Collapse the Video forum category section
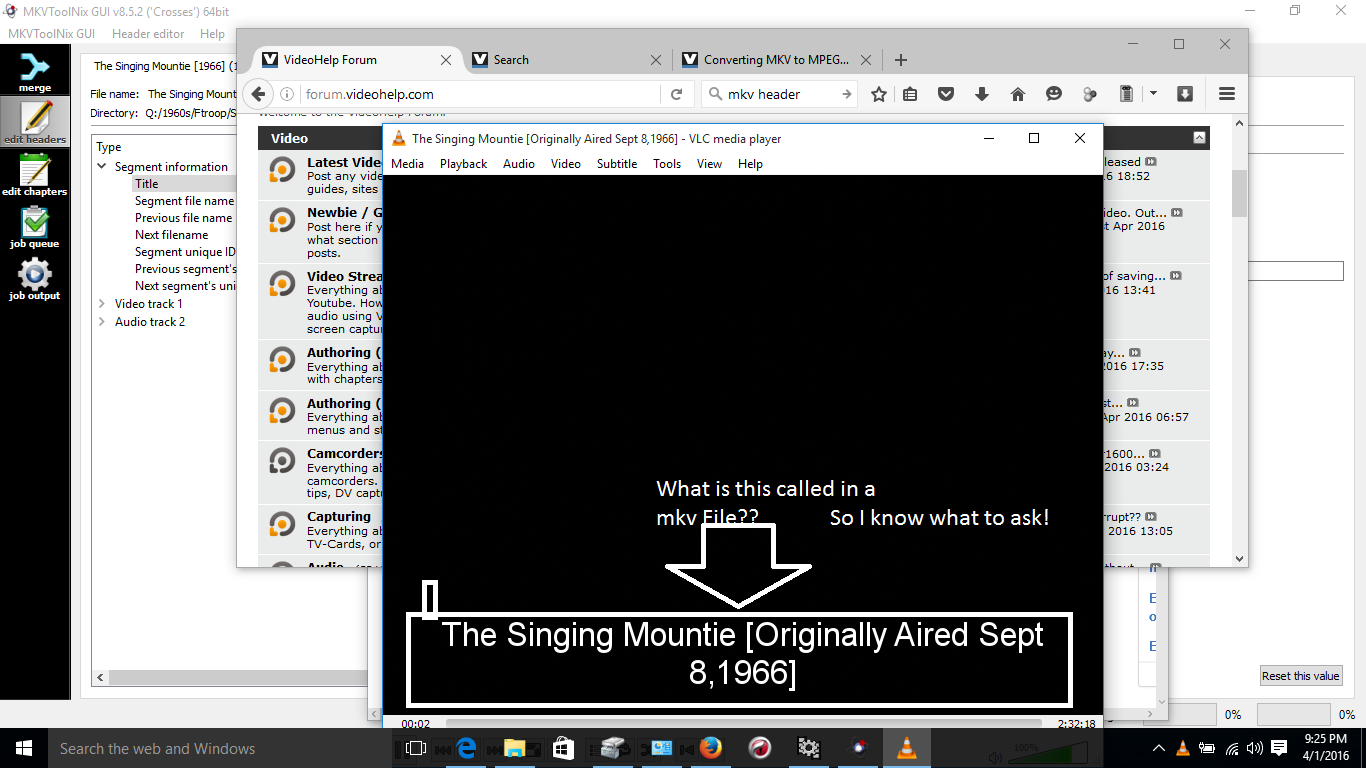1366x768 pixels. tap(1199, 138)
